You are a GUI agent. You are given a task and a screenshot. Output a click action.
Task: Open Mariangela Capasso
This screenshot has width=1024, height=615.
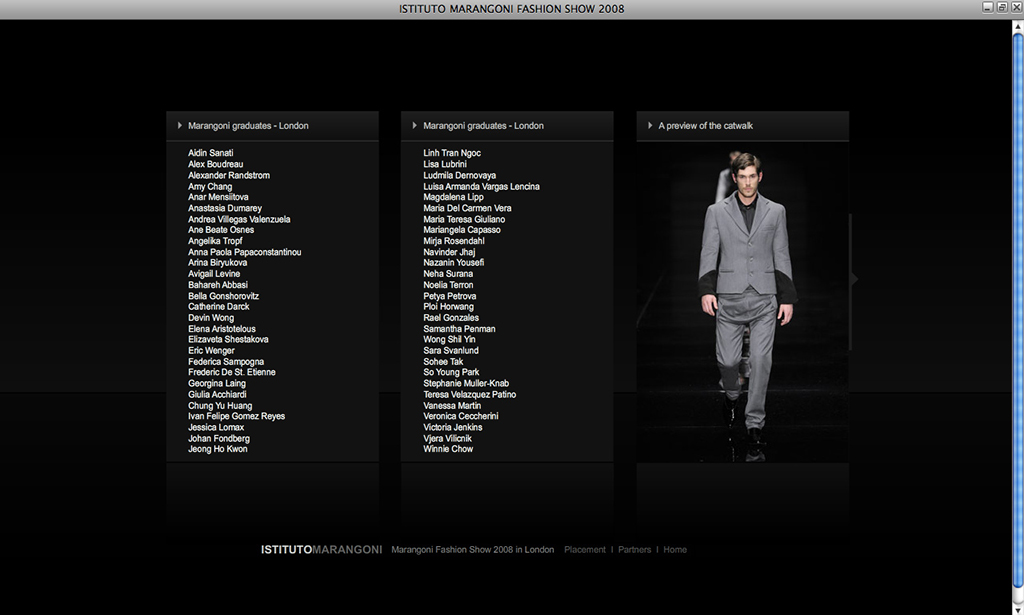(x=462, y=230)
